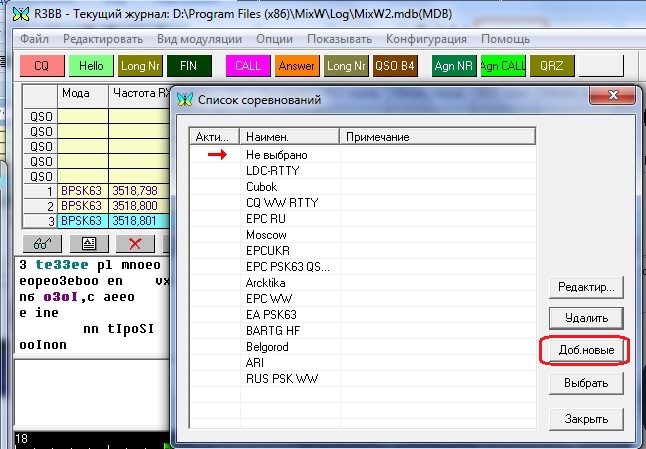
Task: Click the Редактир... button
Action: (x=585, y=287)
